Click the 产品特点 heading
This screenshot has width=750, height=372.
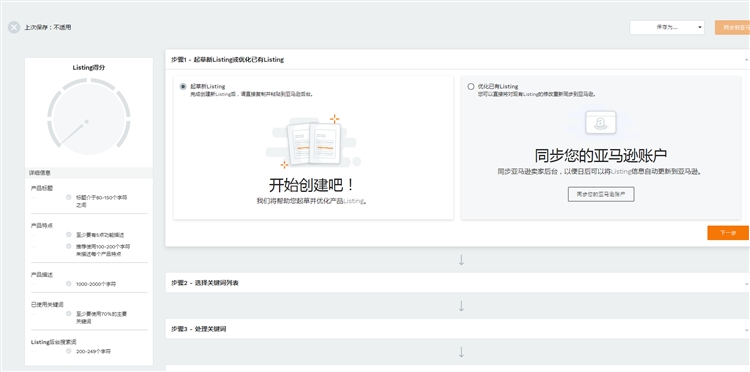pyautogui.click(x=42, y=226)
